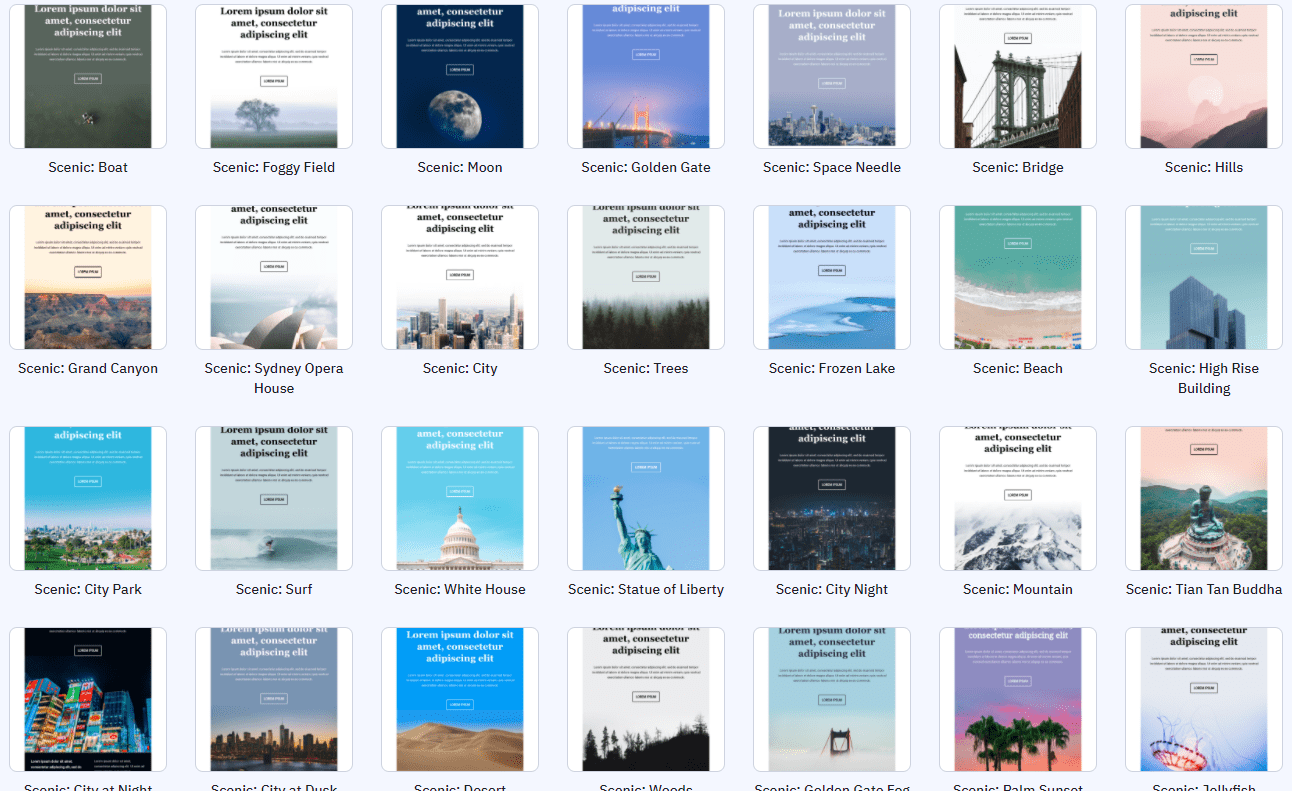Click the "Scenic: High Rise Building" caption
The height and width of the screenshot is (791, 1292).
1204,378
